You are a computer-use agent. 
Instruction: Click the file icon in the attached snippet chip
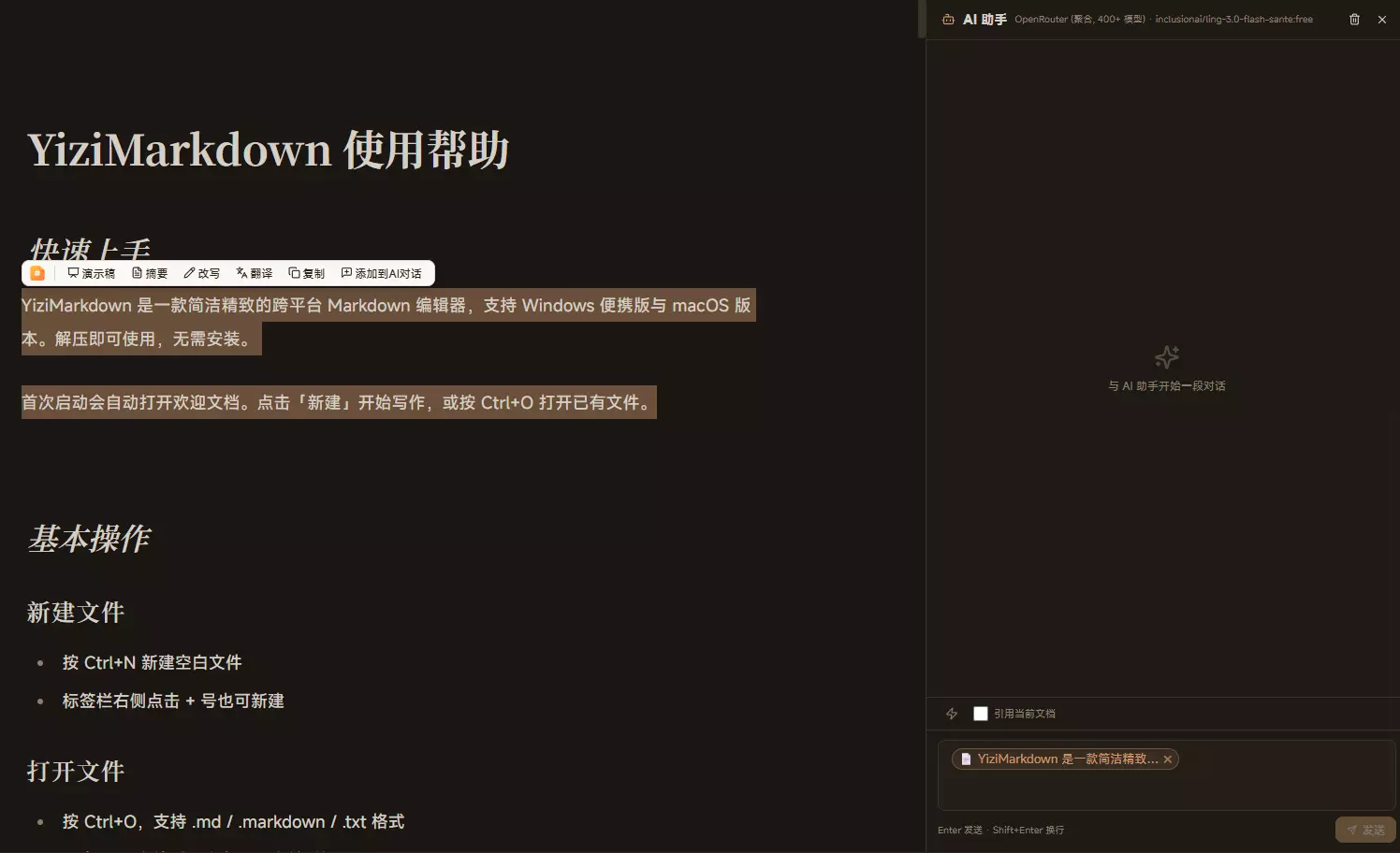point(966,759)
